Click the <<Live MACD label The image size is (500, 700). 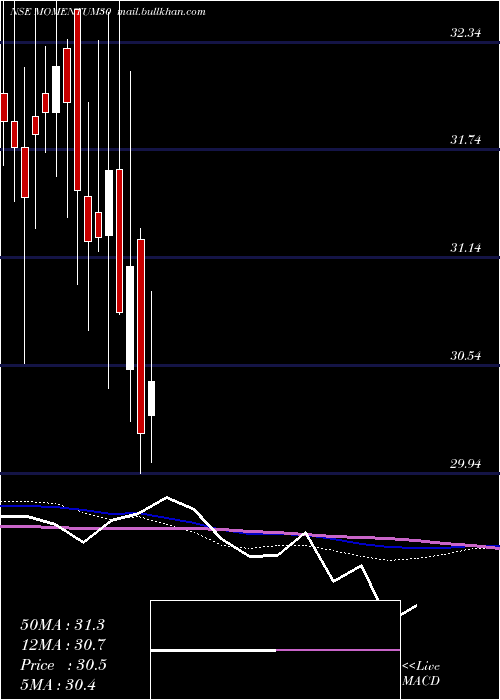click(x=421, y=674)
